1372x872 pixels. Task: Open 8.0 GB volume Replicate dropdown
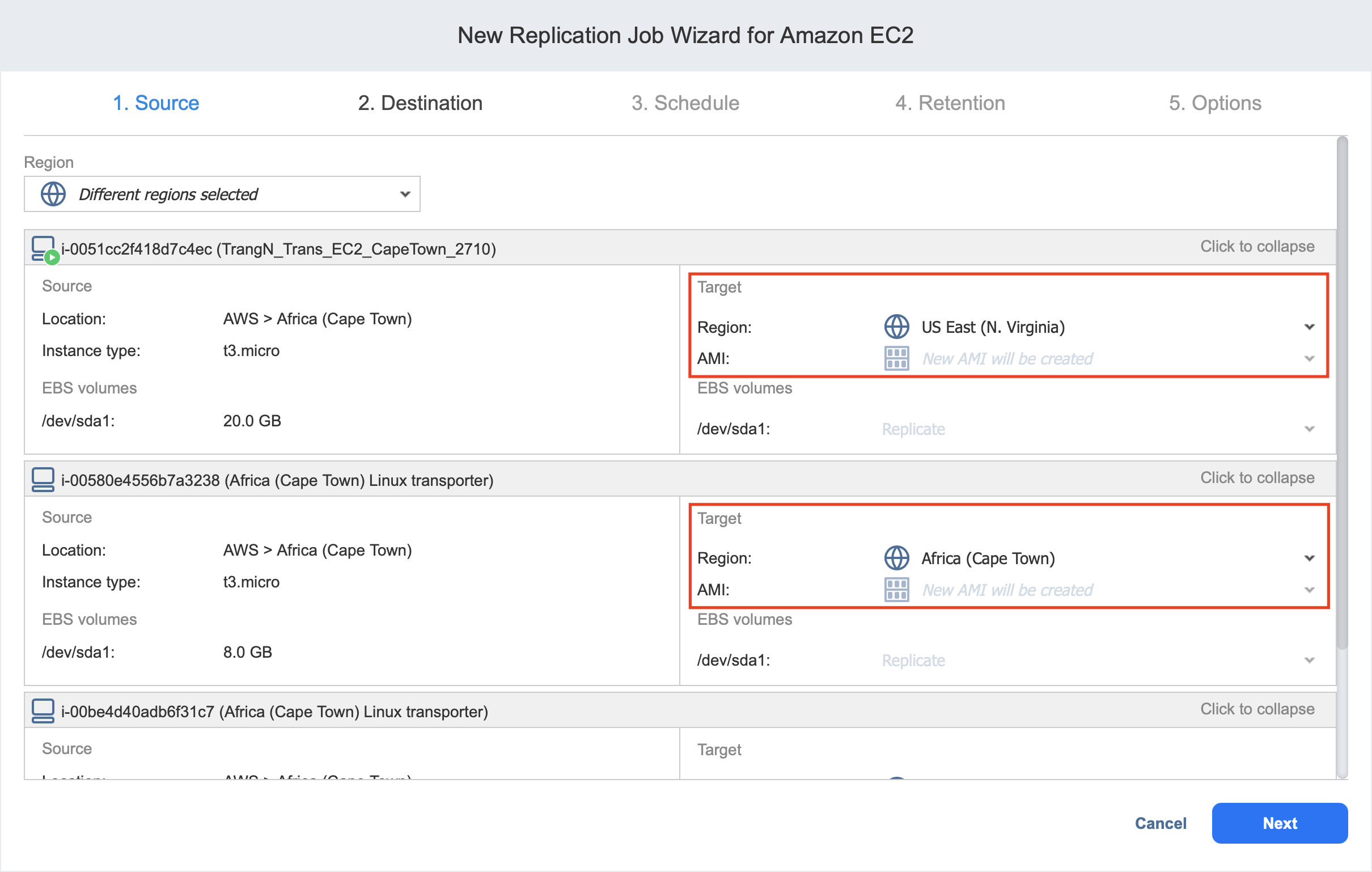point(1309,660)
